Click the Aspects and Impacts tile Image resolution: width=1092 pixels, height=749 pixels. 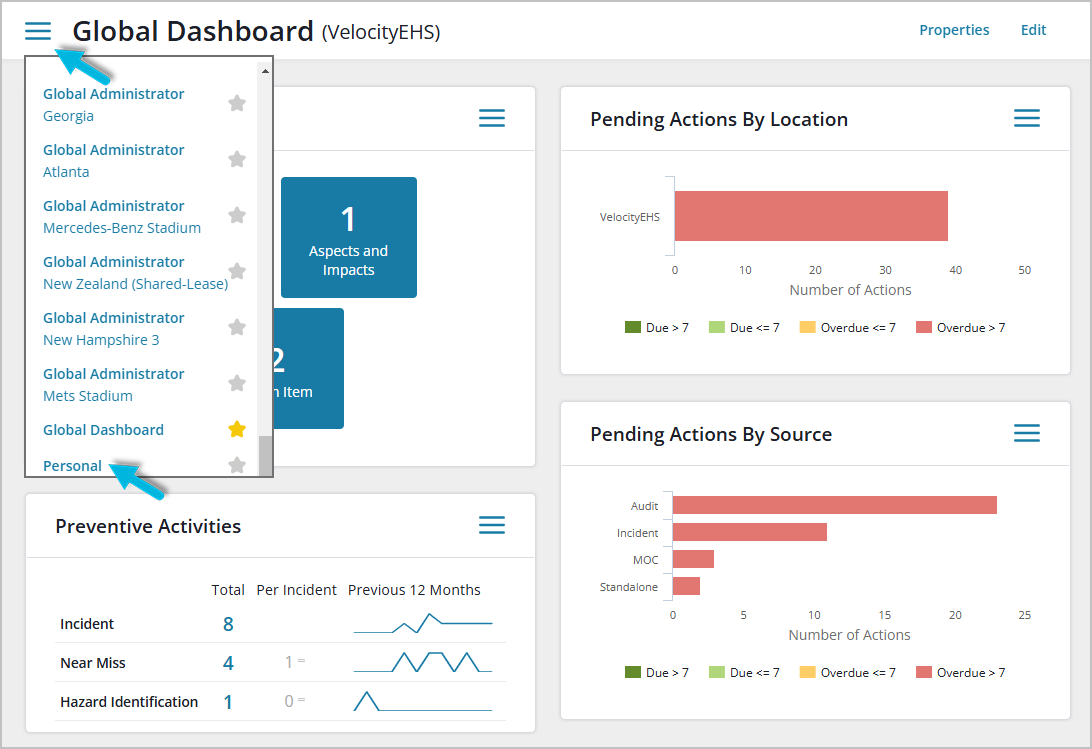coord(348,238)
